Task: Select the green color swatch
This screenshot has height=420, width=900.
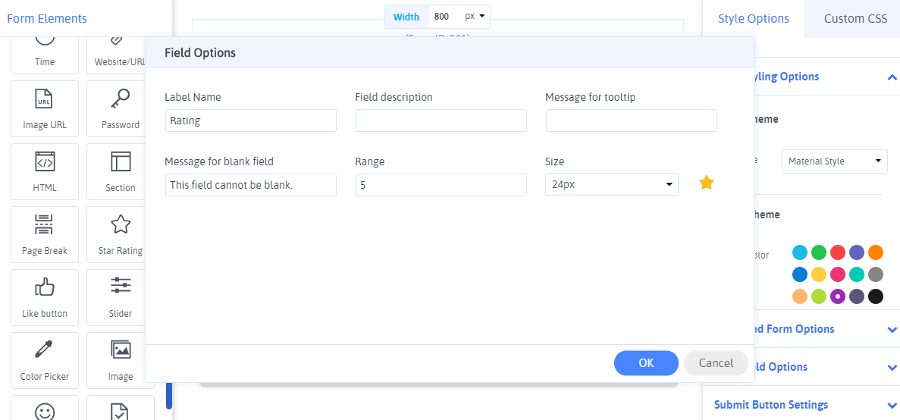Action: coord(818,252)
